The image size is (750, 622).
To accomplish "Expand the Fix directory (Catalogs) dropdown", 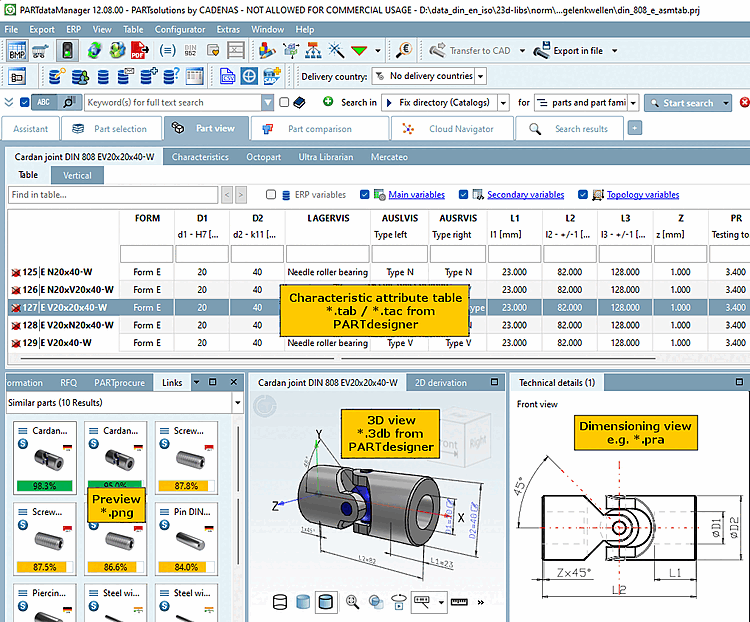I will (503, 102).
